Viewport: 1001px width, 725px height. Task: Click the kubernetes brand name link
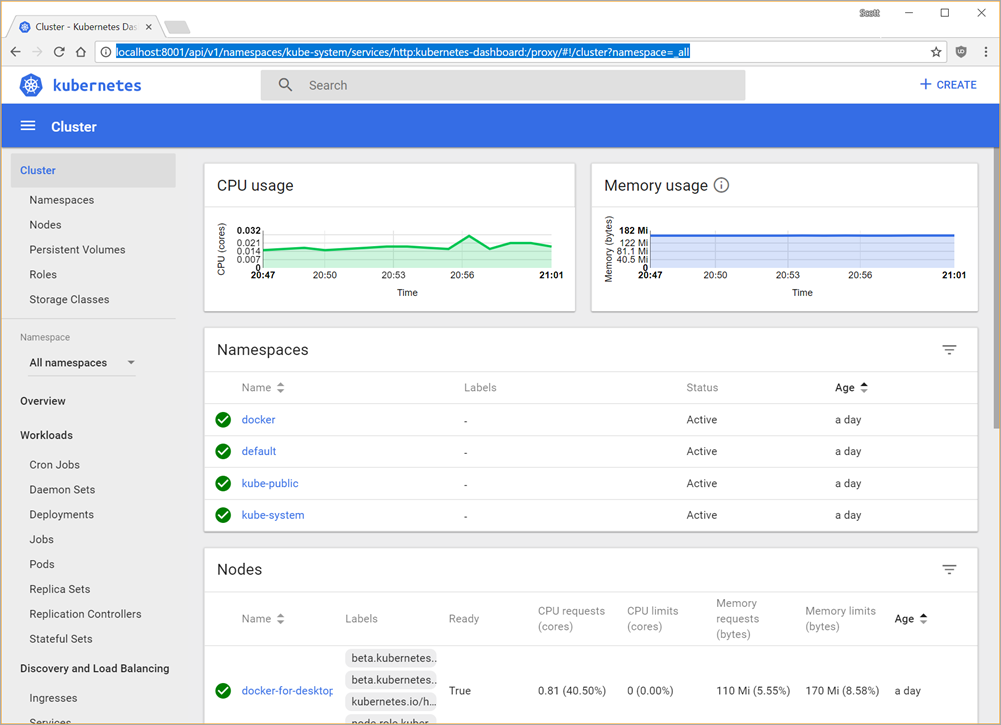(97, 86)
